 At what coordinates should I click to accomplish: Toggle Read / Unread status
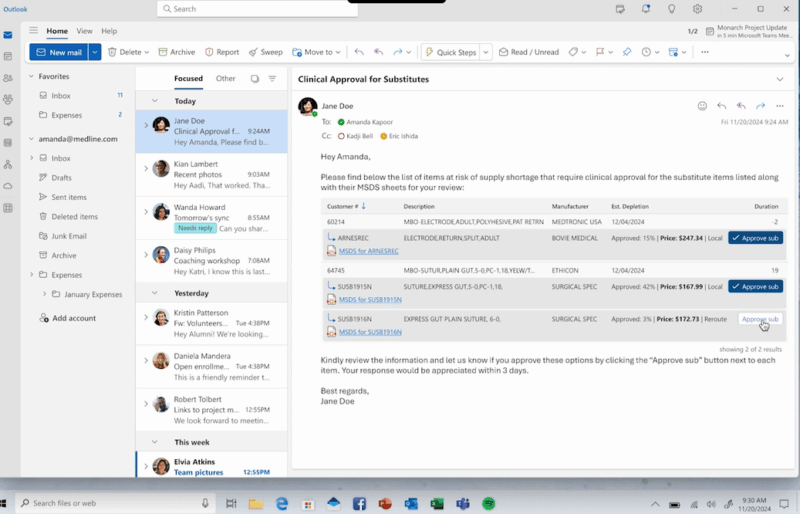(529, 52)
